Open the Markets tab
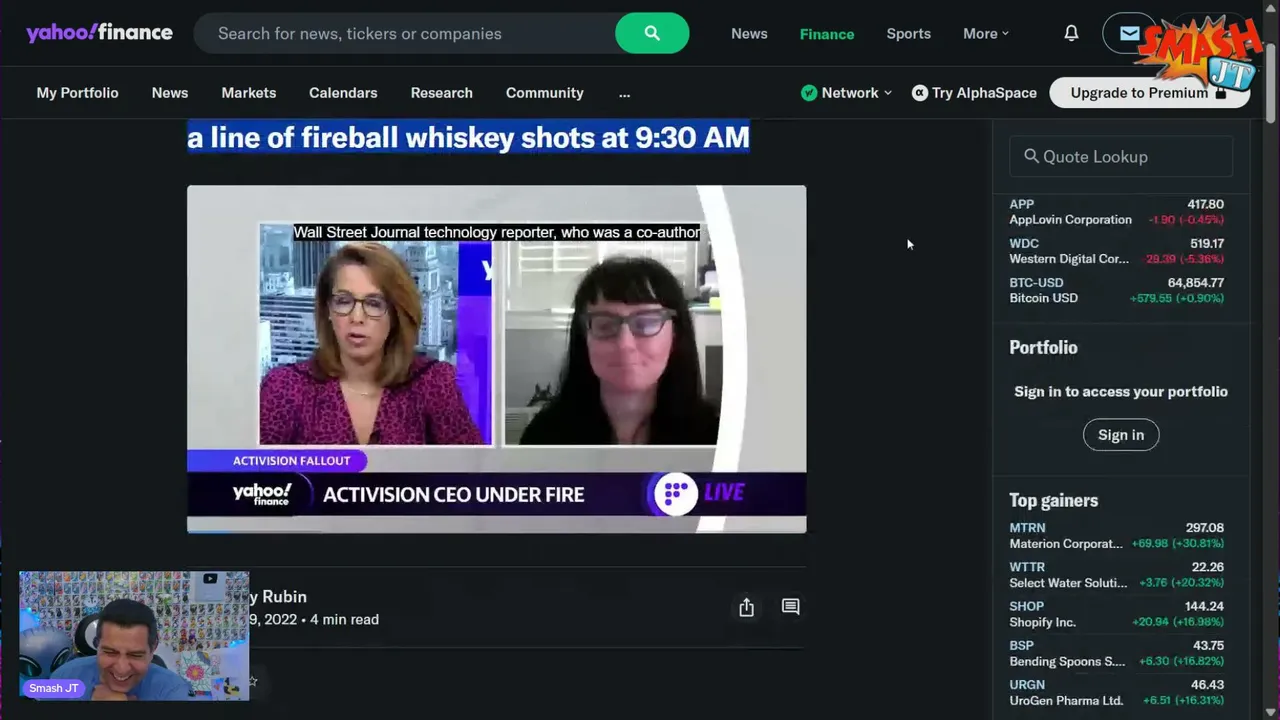Screen dimensions: 1280x720 (x=249, y=93)
